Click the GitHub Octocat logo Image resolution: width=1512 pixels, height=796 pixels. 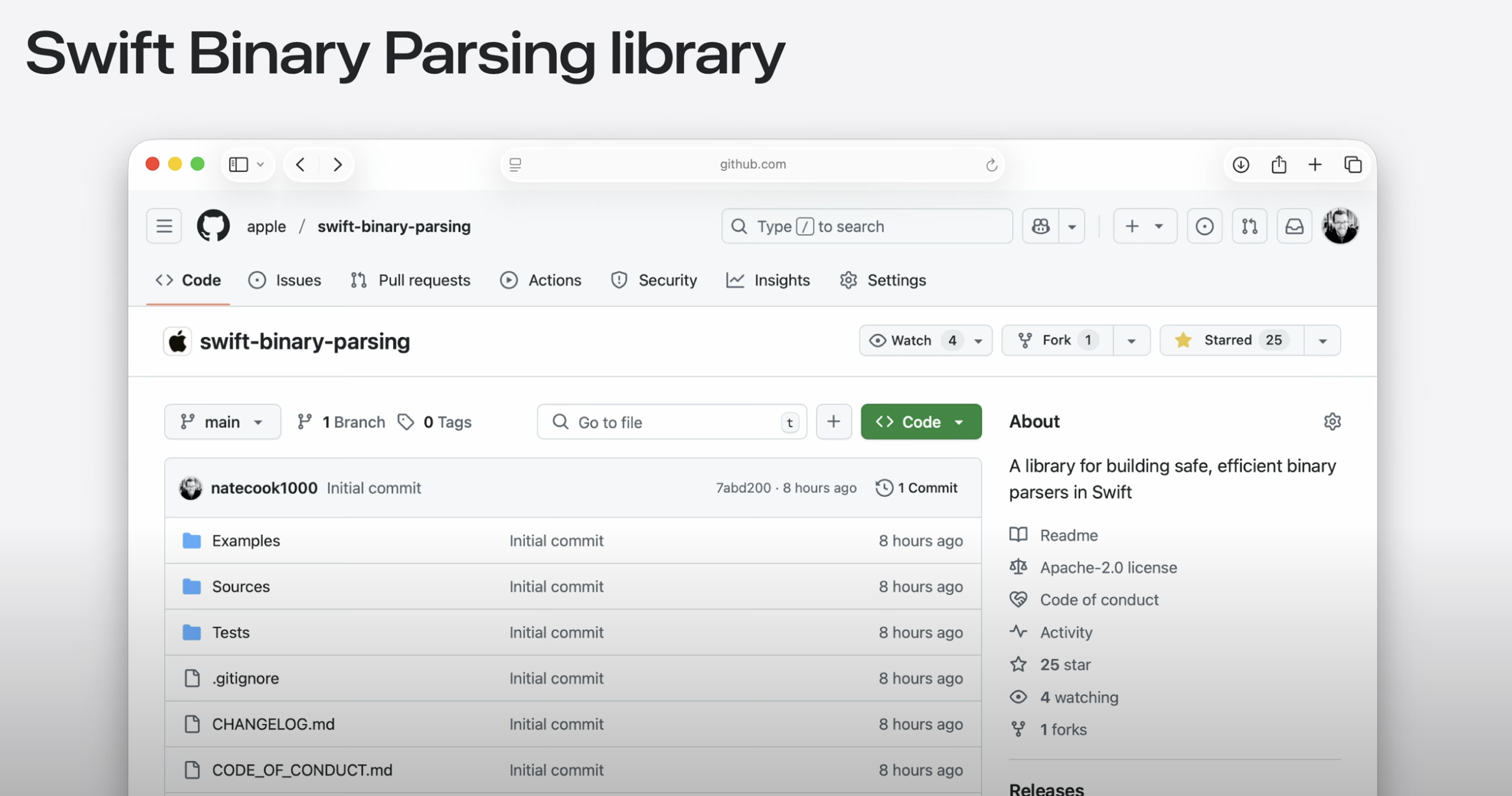click(213, 226)
